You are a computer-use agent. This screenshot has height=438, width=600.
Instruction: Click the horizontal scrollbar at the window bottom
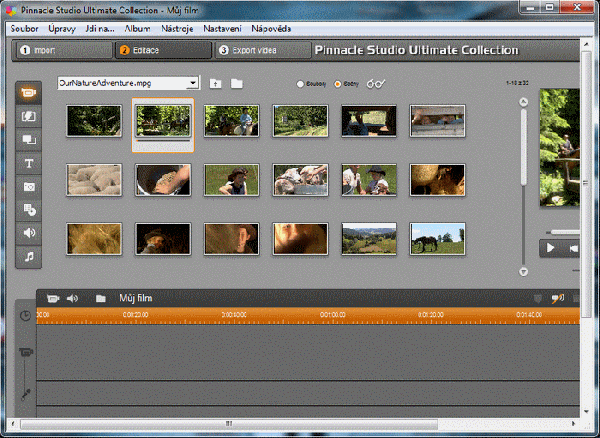pos(229,423)
